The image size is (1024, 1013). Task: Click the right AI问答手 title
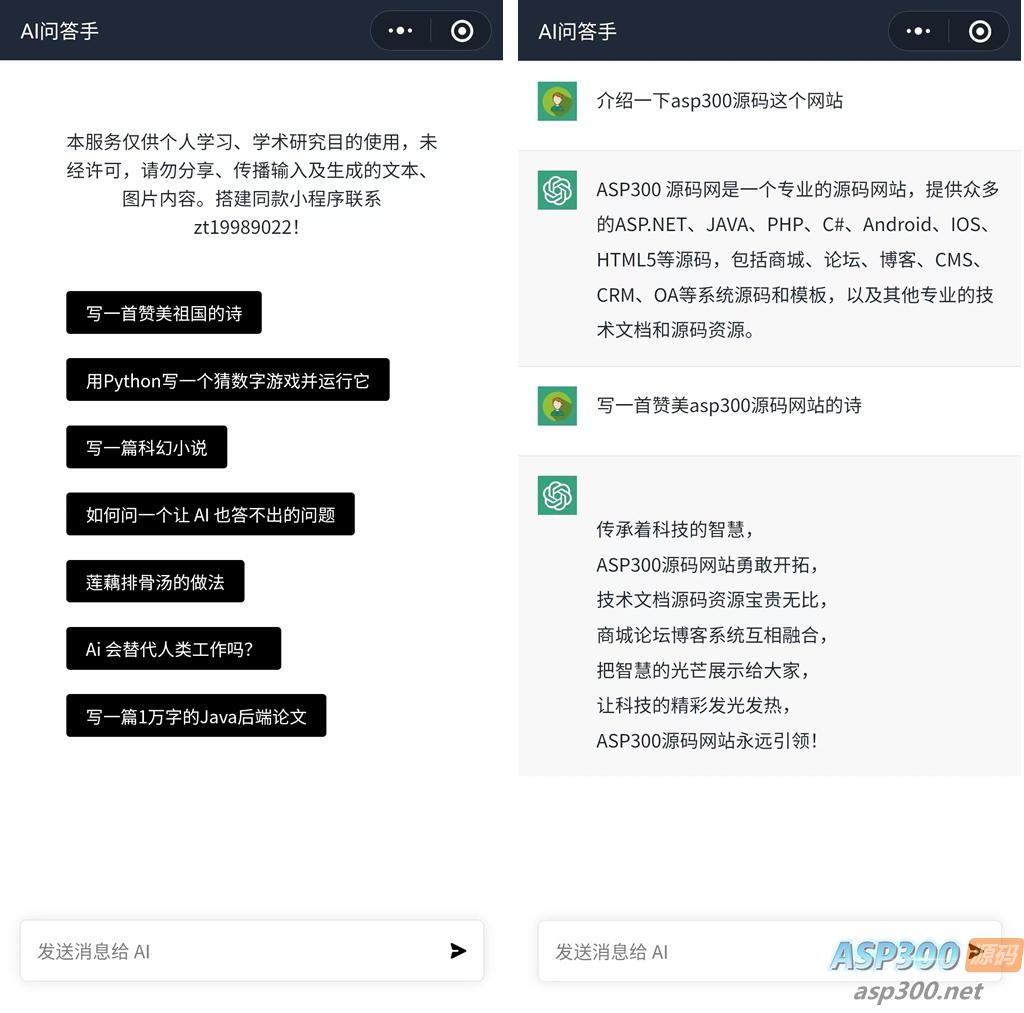[577, 31]
